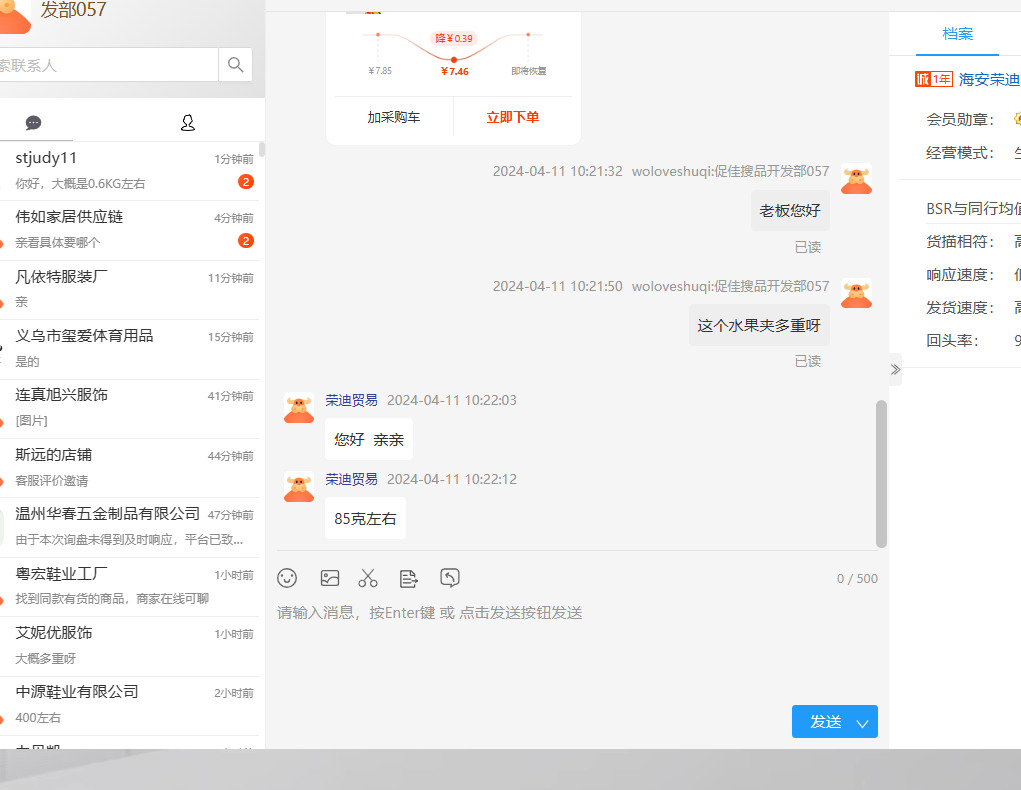Click the send image icon
1021x790 pixels.
tap(330, 578)
